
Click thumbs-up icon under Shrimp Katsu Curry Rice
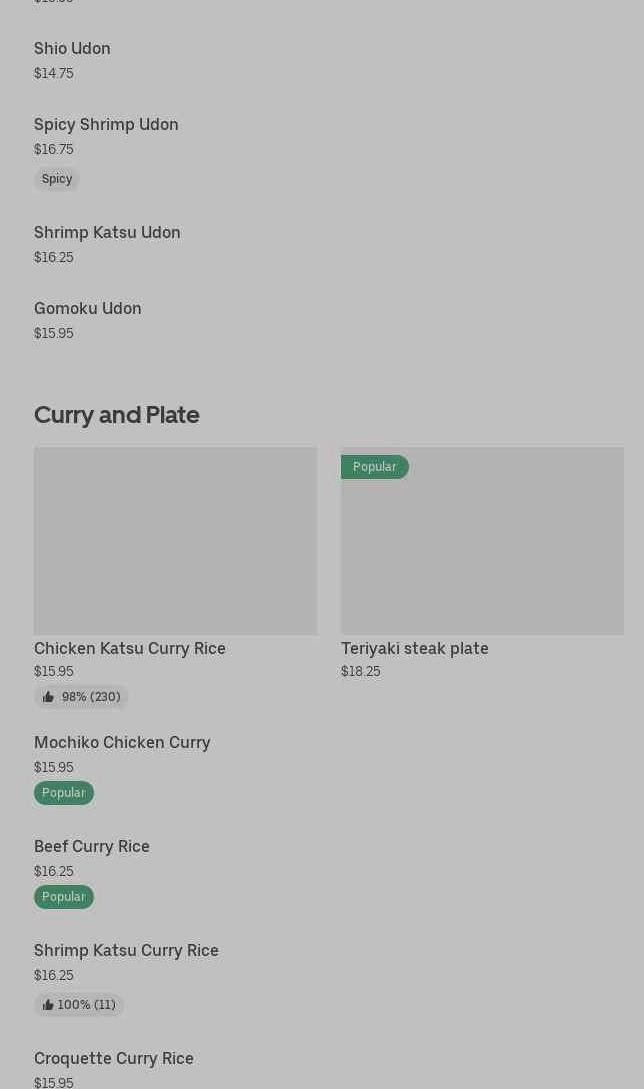[48, 1005]
